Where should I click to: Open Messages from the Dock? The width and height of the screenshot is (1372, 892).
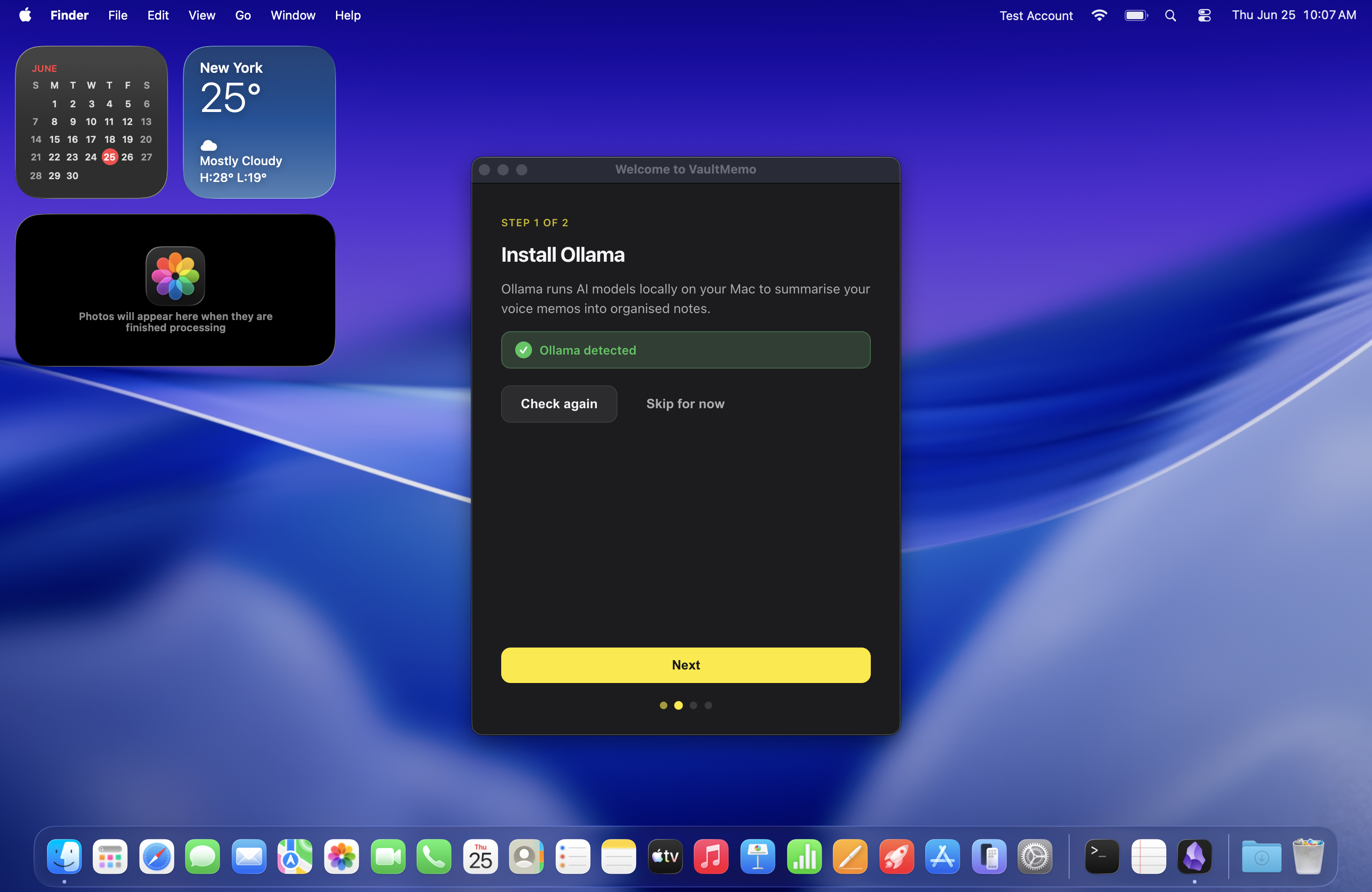[x=203, y=856]
